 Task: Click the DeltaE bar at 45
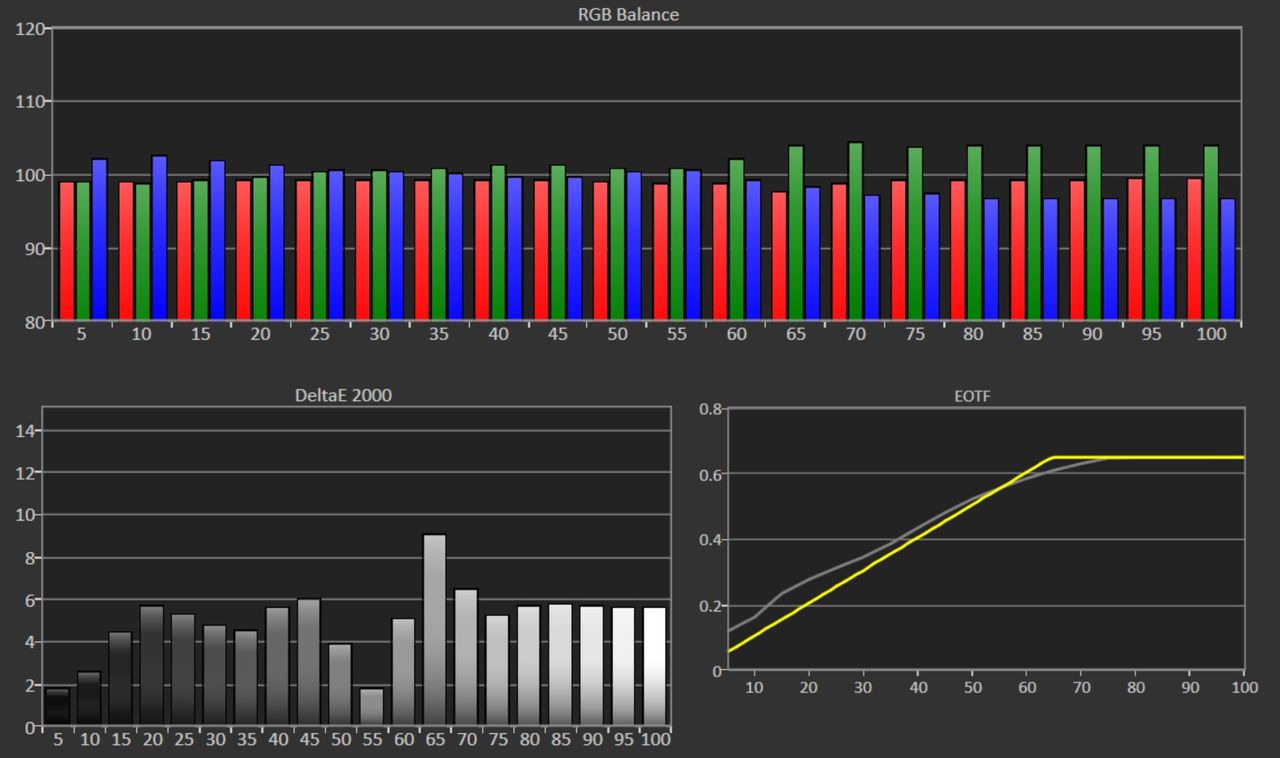tap(309, 662)
